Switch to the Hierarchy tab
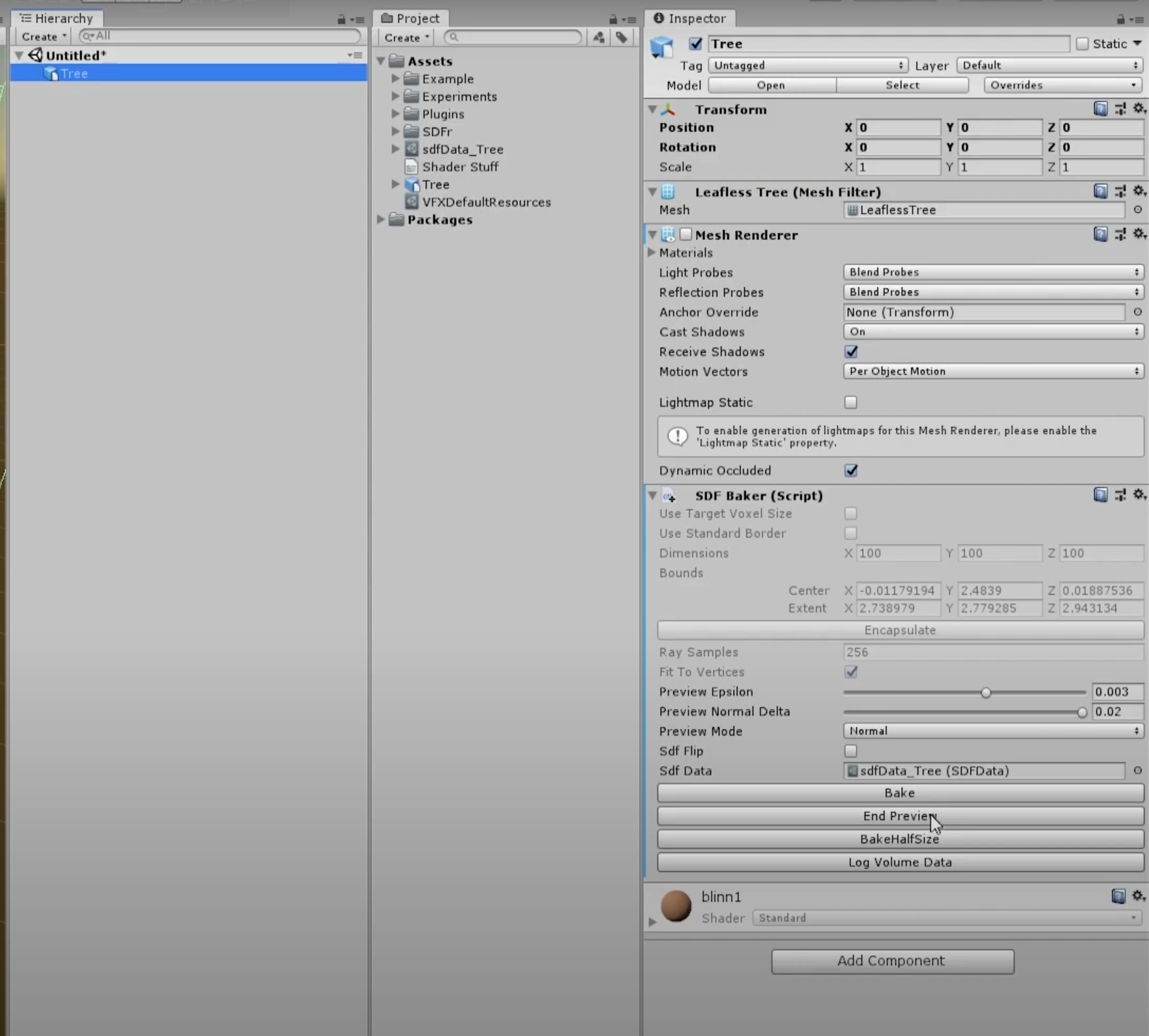1149x1036 pixels. pyautogui.click(x=57, y=18)
